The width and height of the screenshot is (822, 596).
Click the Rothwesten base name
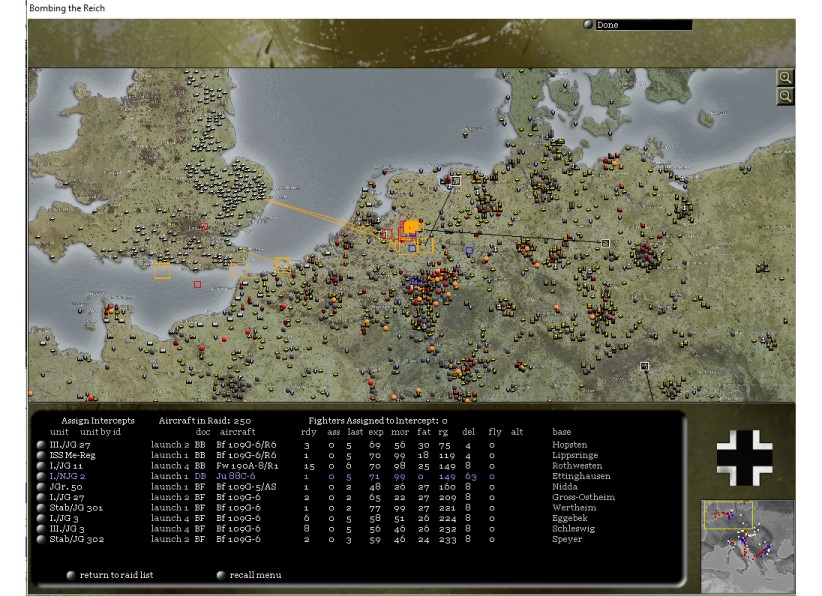[x=577, y=466]
